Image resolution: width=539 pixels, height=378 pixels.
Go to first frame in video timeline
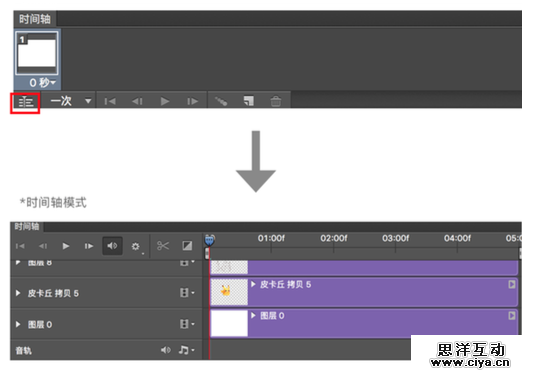tap(20, 246)
